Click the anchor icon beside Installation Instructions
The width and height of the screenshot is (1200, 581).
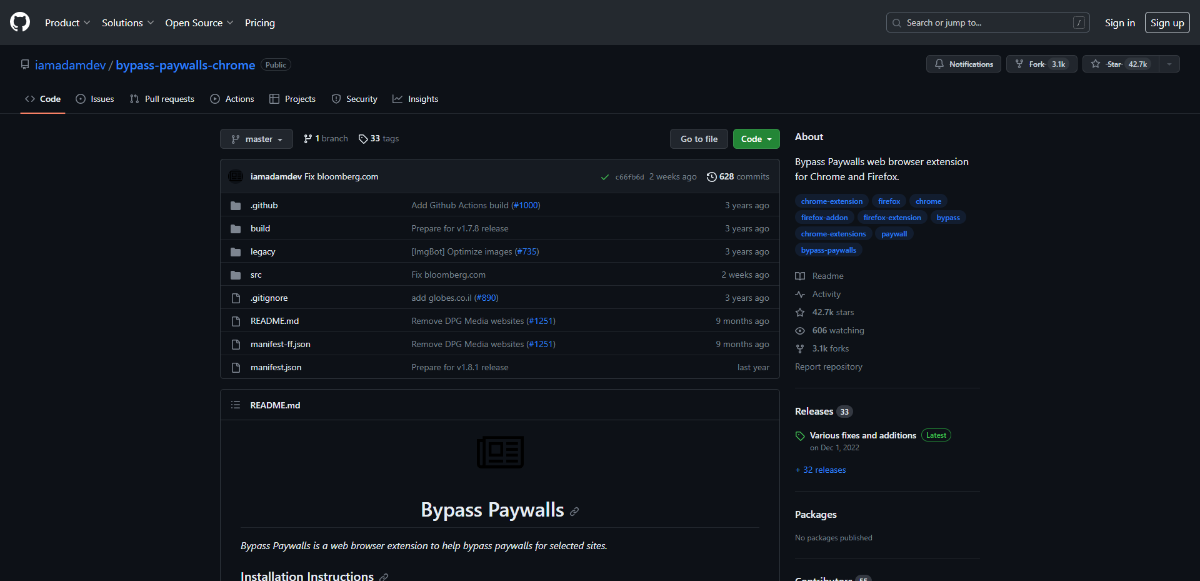pos(384,577)
